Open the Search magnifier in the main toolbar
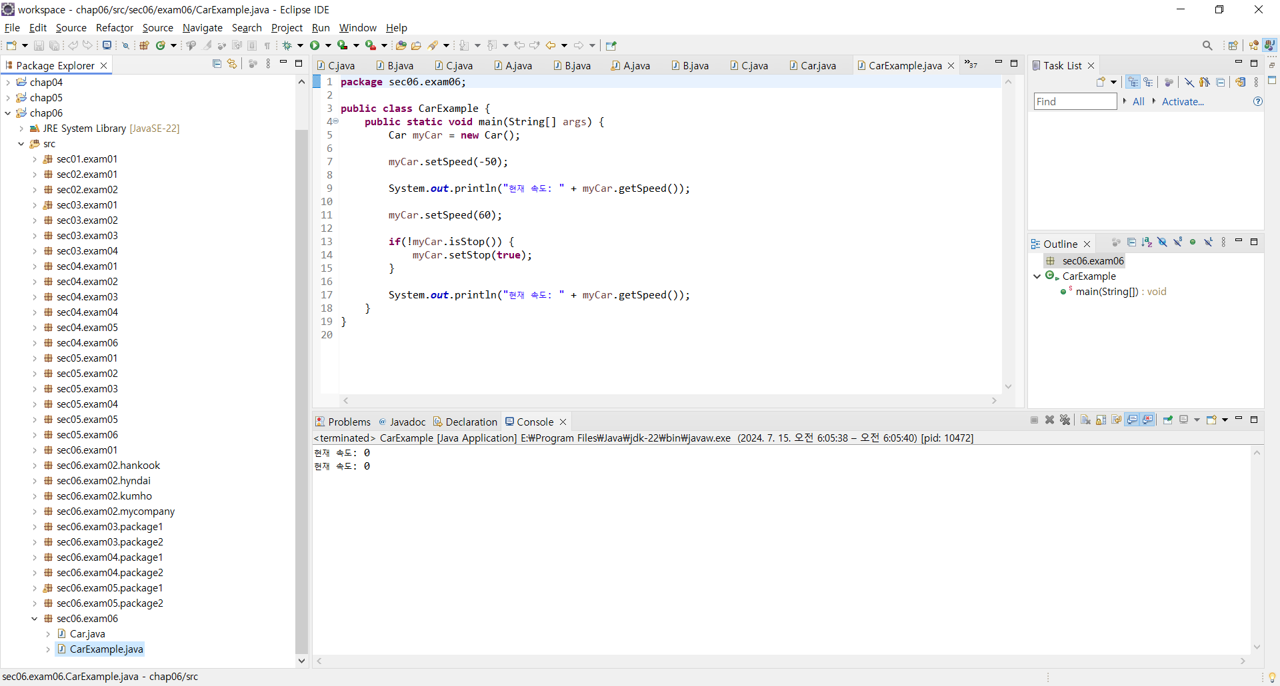The height and width of the screenshot is (686, 1280). click(1207, 45)
